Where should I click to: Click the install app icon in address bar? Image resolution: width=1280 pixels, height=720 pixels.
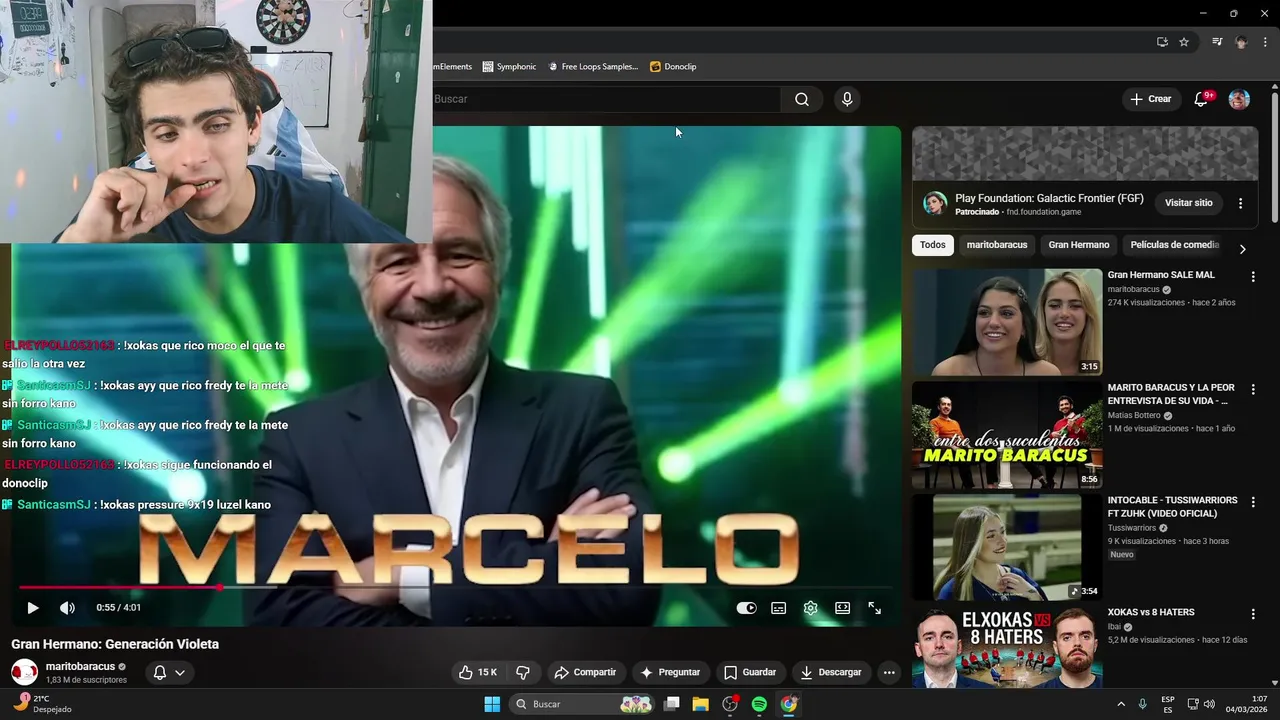pos(1162,42)
